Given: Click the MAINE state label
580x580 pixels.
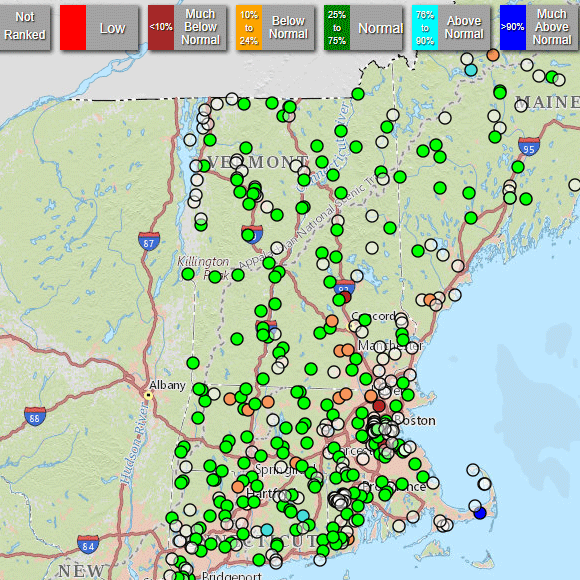Looking at the screenshot, I should (547, 102).
